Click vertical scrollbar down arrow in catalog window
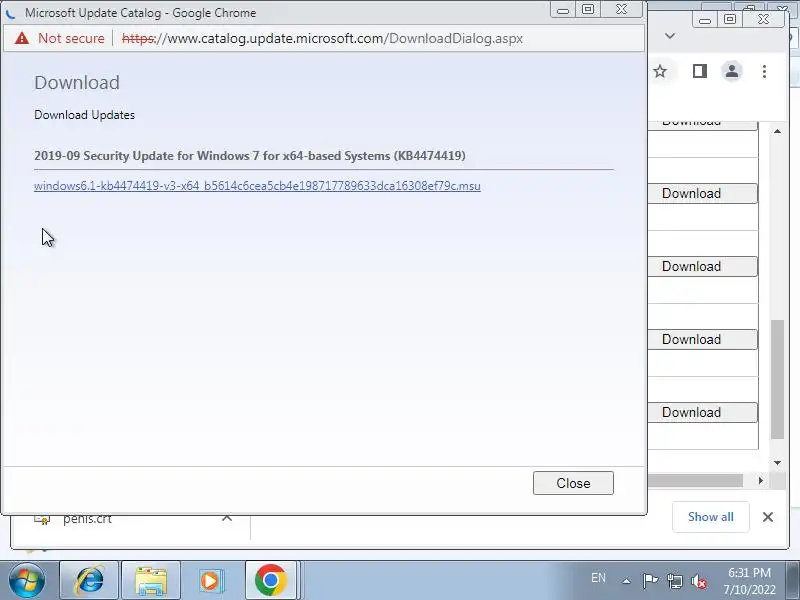Viewport: 800px width, 600px height. click(x=777, y=463)
